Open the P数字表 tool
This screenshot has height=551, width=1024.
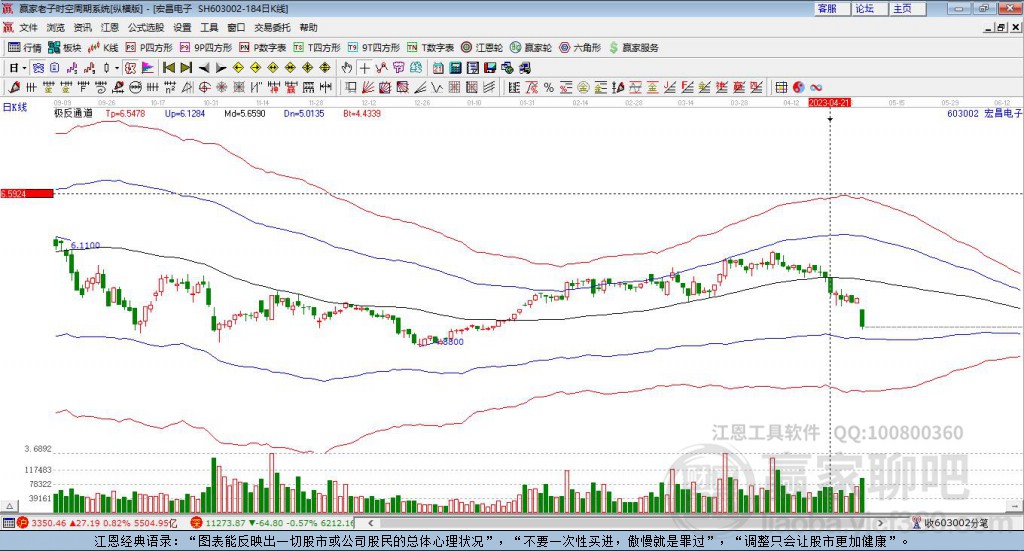pos(263,48)
